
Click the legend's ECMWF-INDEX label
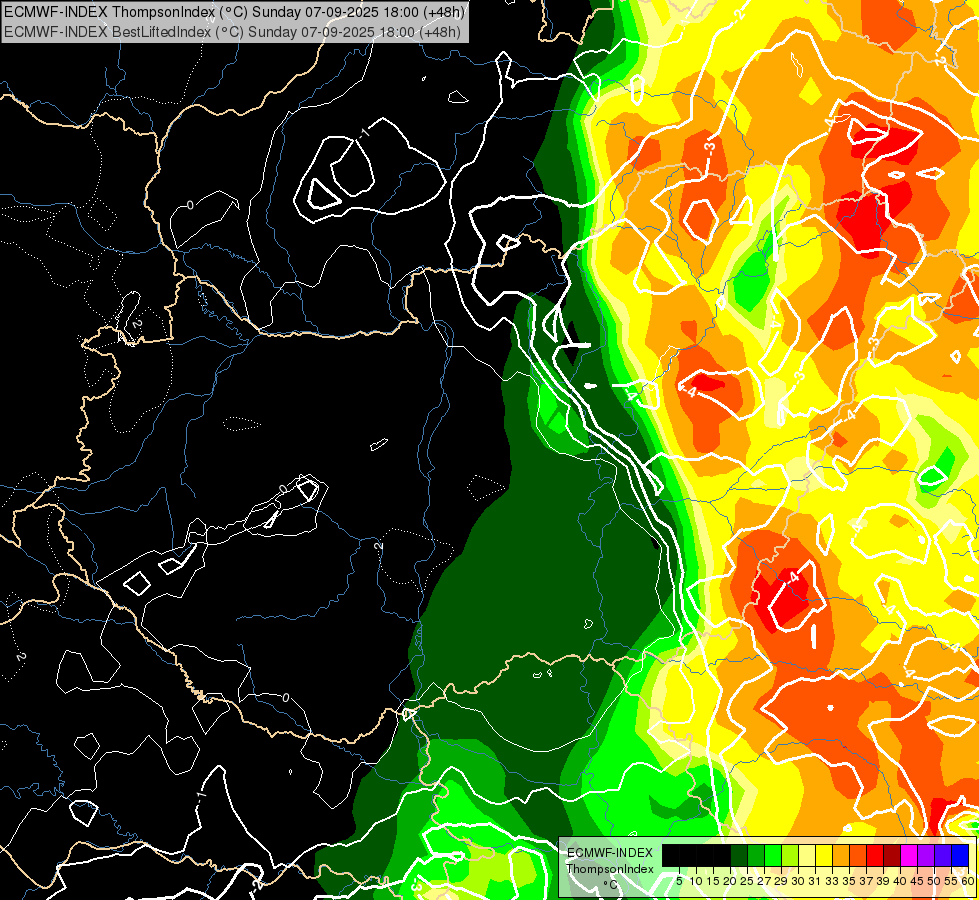click(x=610, y=853)
